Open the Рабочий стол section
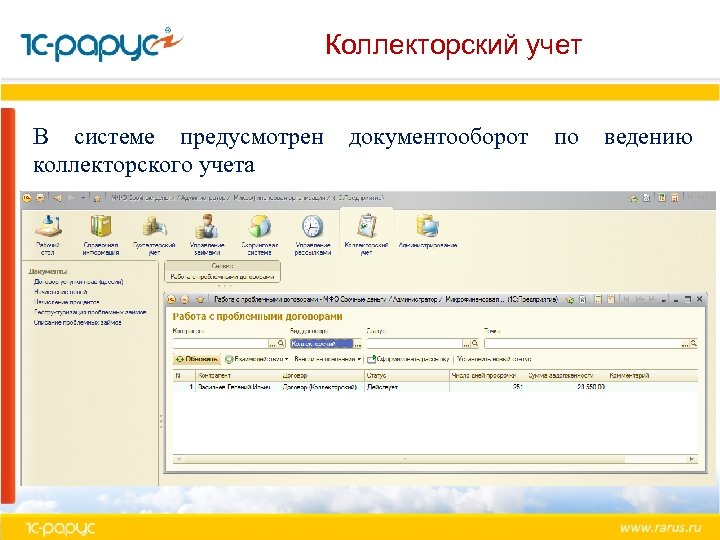The width and height of the screenshot is (720, 540). (48, 235)
